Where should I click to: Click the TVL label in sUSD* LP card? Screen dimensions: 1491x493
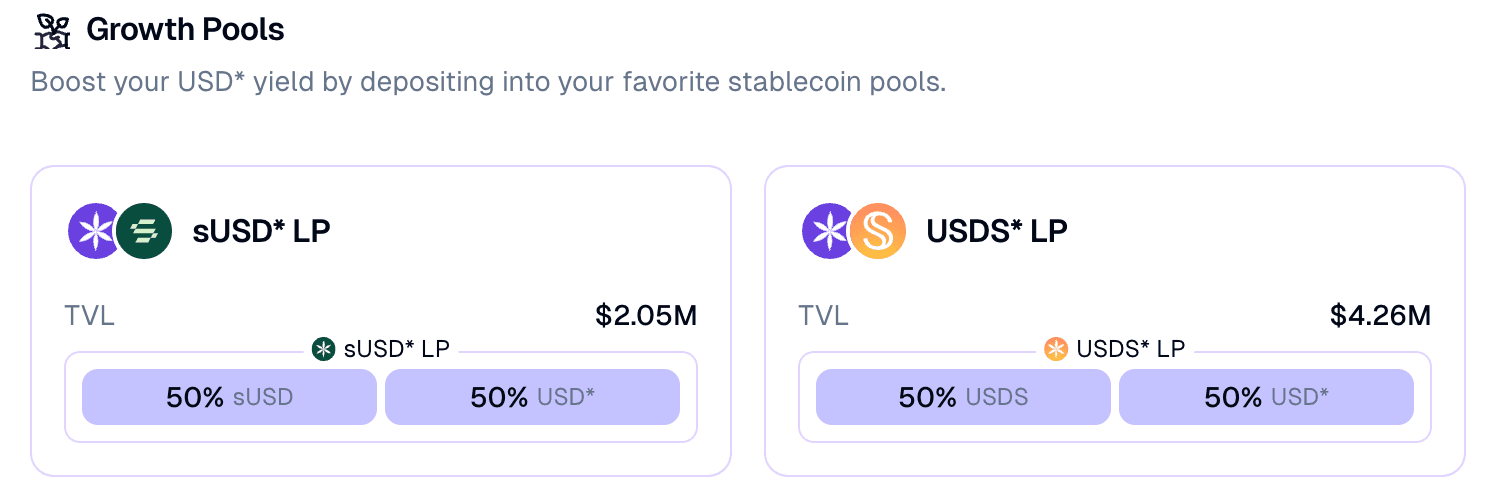click(x=89, y=317)
